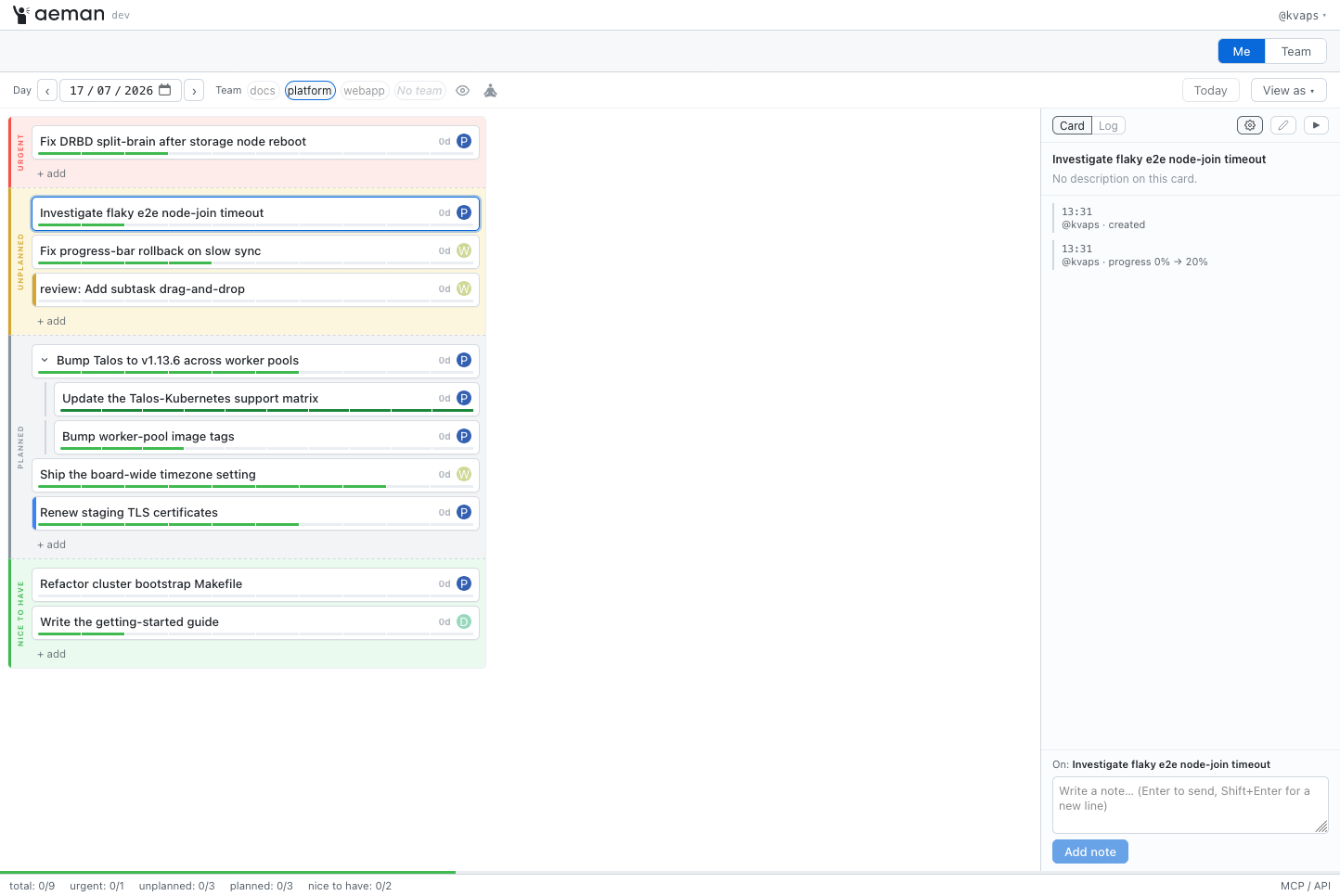Collapse the Bump Talos subtasks chevron
The height and width of the screenshot is (896, 1340).
click(45, 360)
